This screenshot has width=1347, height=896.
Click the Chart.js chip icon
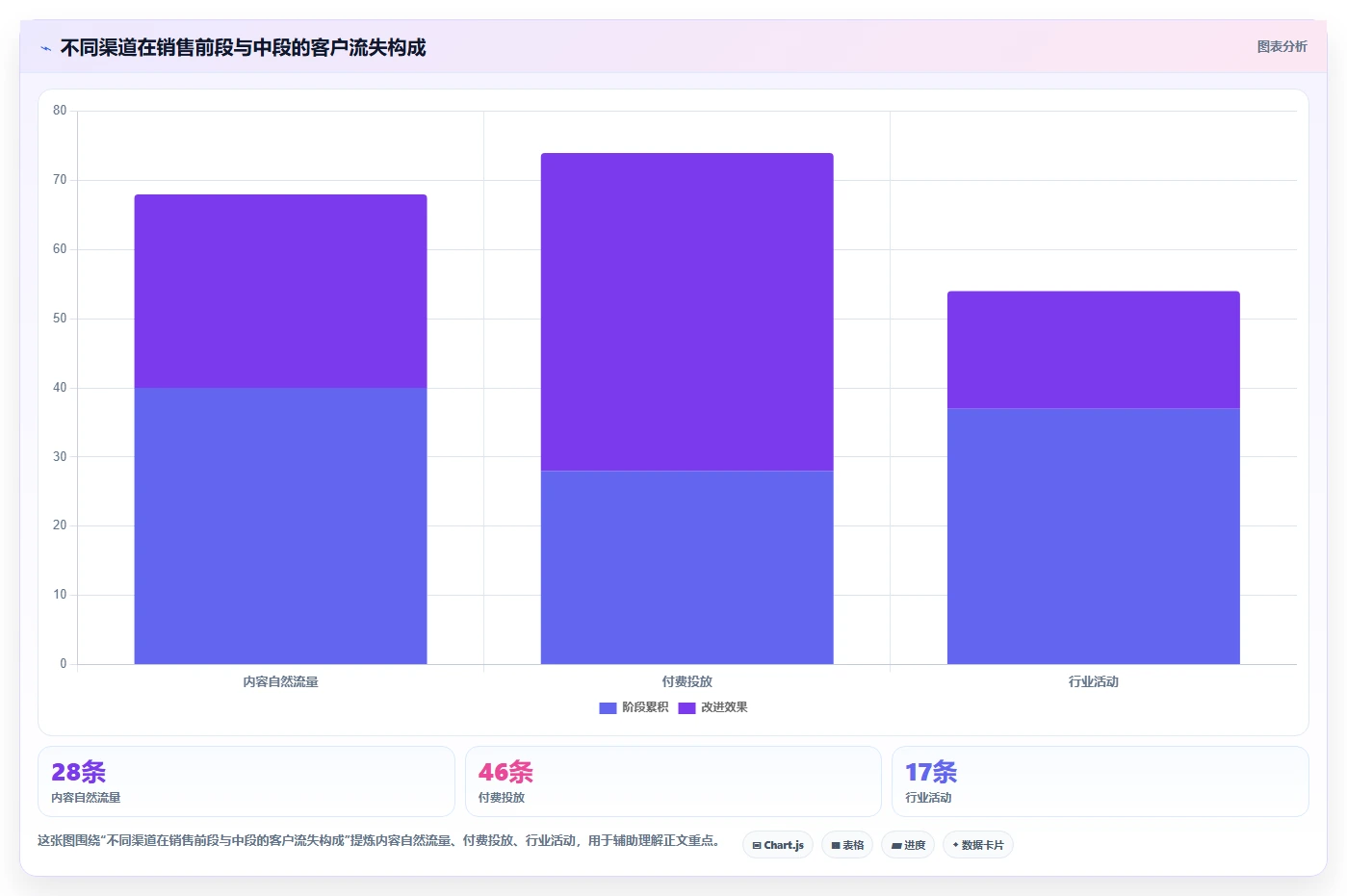[757, 845]
